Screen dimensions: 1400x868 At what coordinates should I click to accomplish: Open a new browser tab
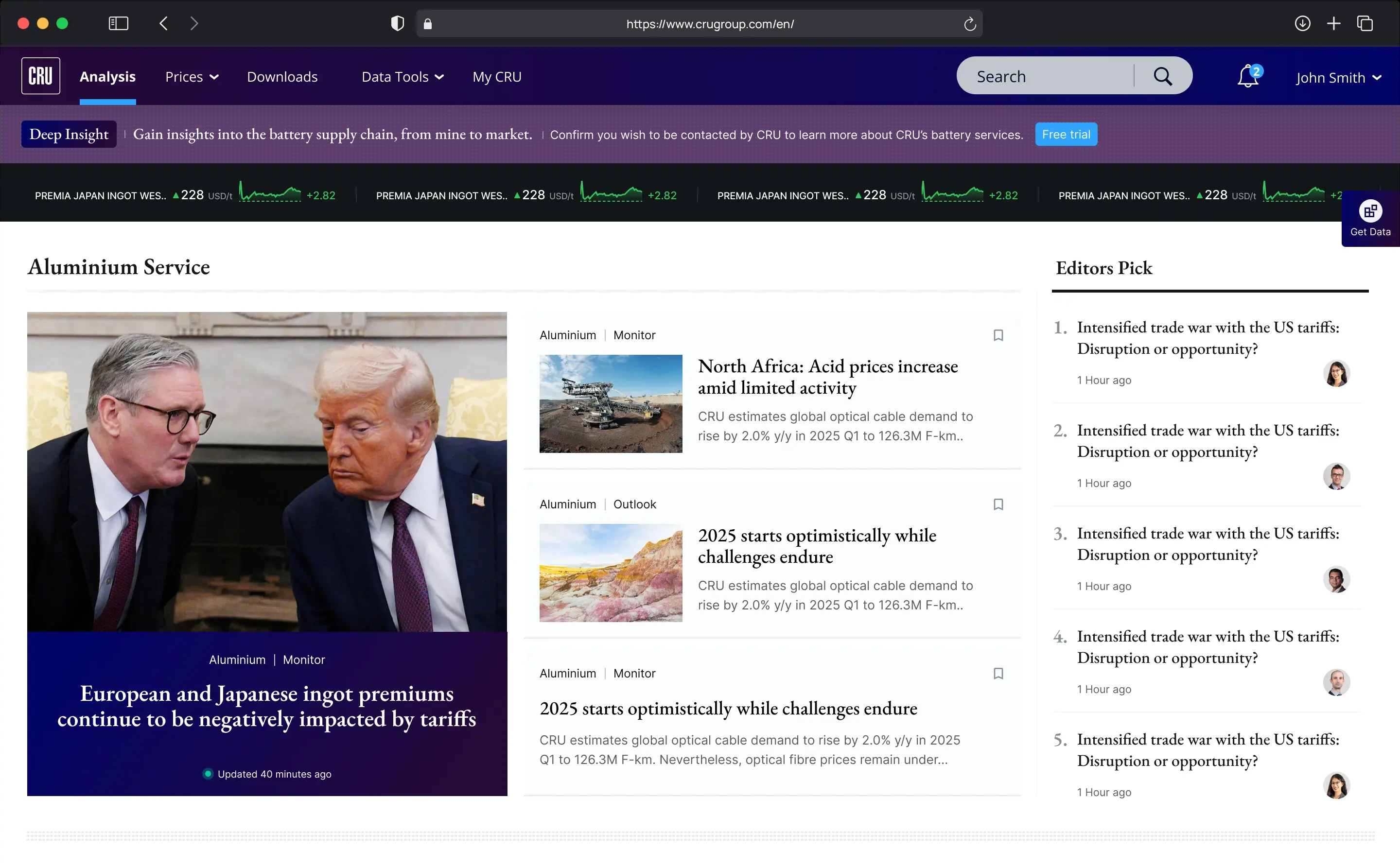click(1334, 23)
